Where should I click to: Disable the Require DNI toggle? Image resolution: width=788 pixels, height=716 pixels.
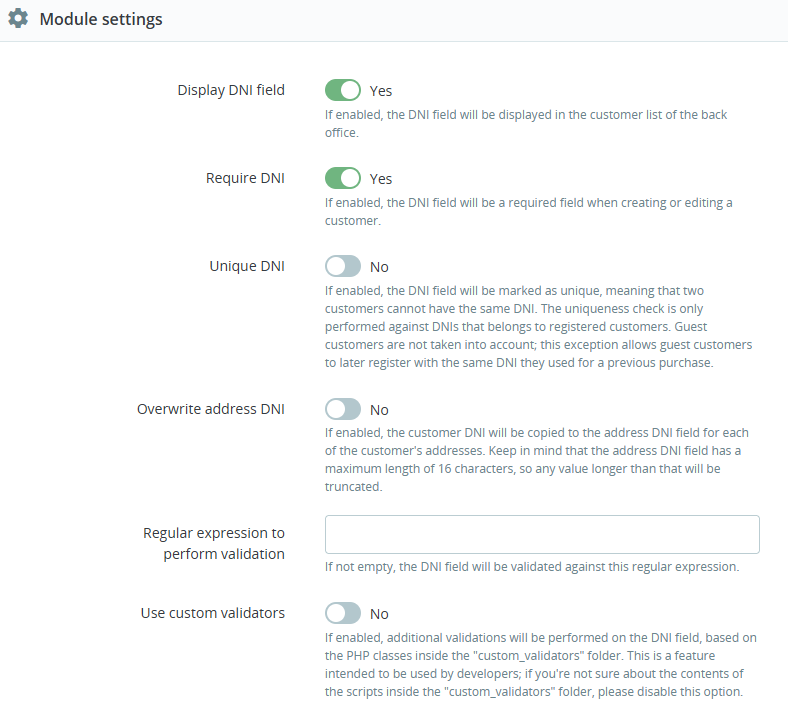click(342, 179)
